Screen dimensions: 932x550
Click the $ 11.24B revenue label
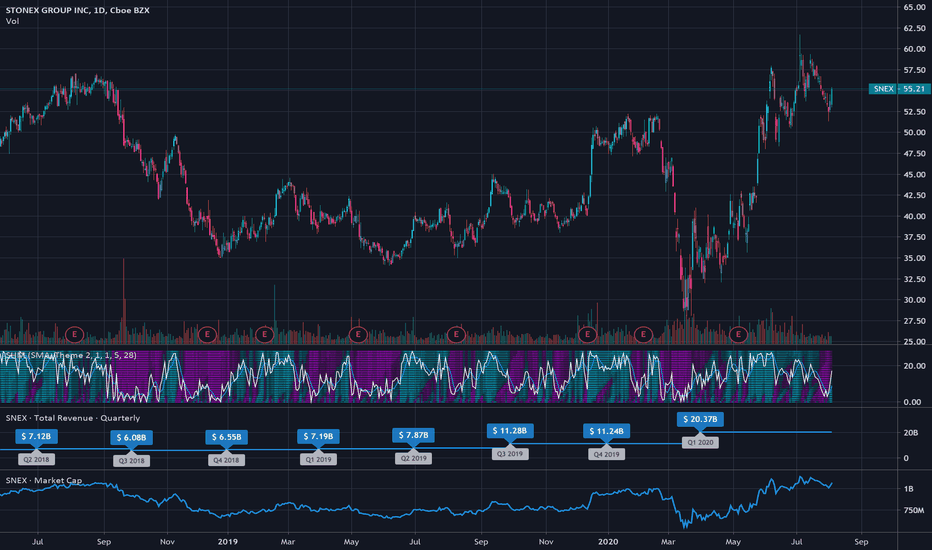(x=606, y=431)
